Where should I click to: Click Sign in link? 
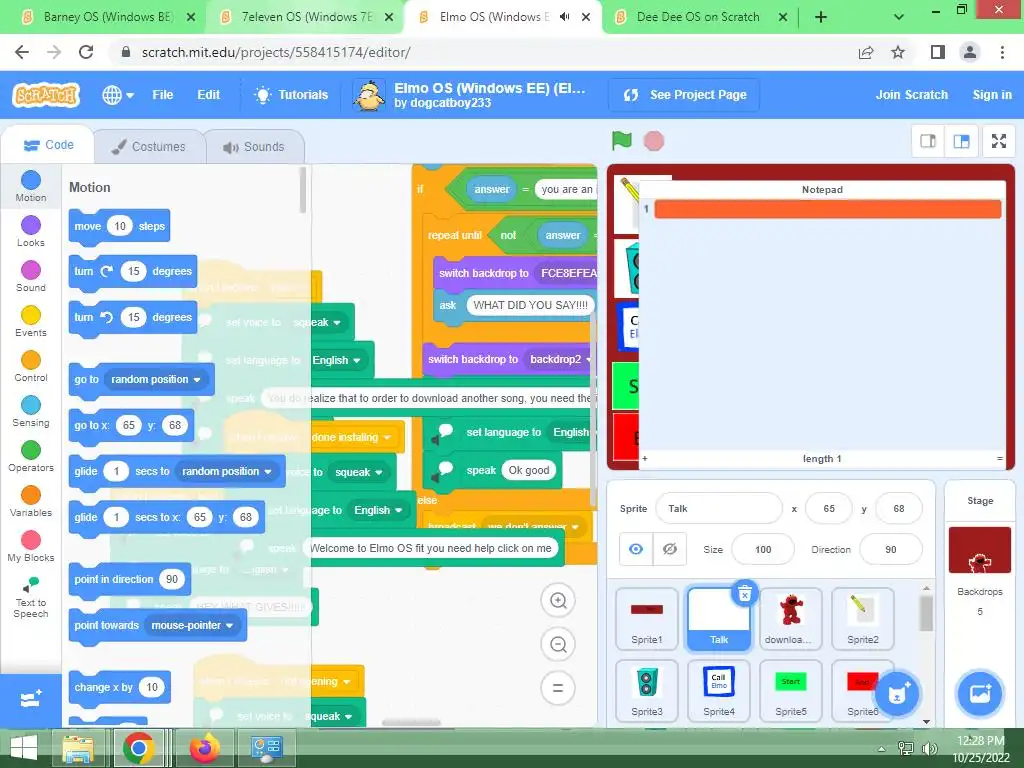point(991,95)
